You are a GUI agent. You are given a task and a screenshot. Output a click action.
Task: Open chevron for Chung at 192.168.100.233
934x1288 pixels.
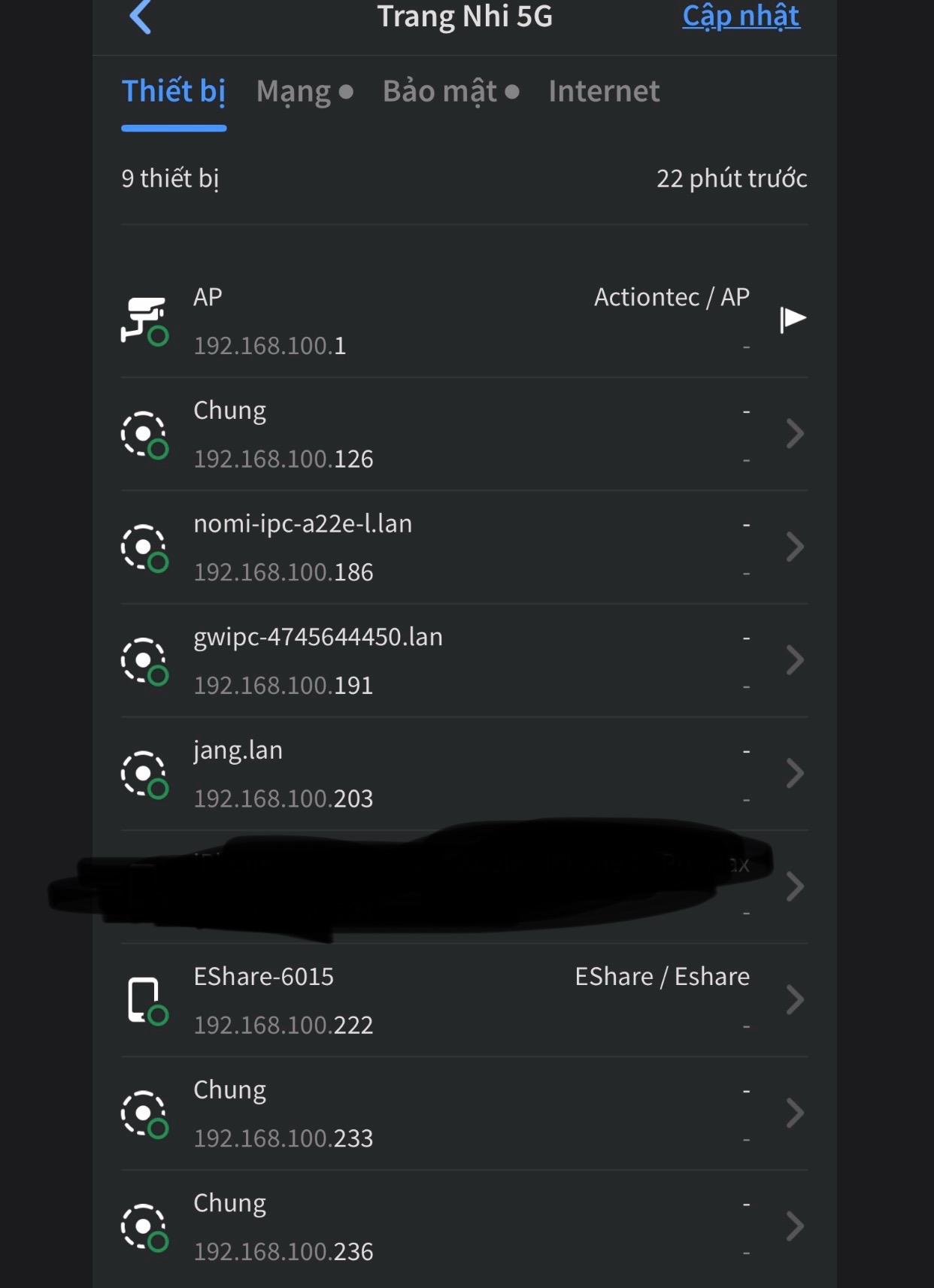pyautogui.click(x=794, y=1113)
